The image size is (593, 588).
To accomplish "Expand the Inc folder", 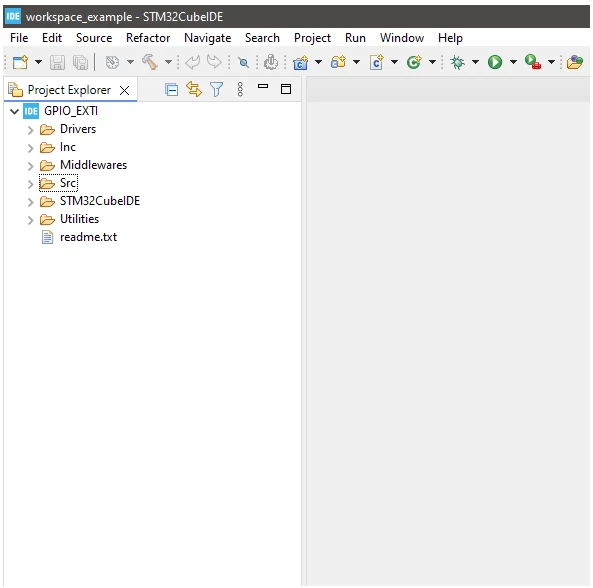I will coord(31,148).
